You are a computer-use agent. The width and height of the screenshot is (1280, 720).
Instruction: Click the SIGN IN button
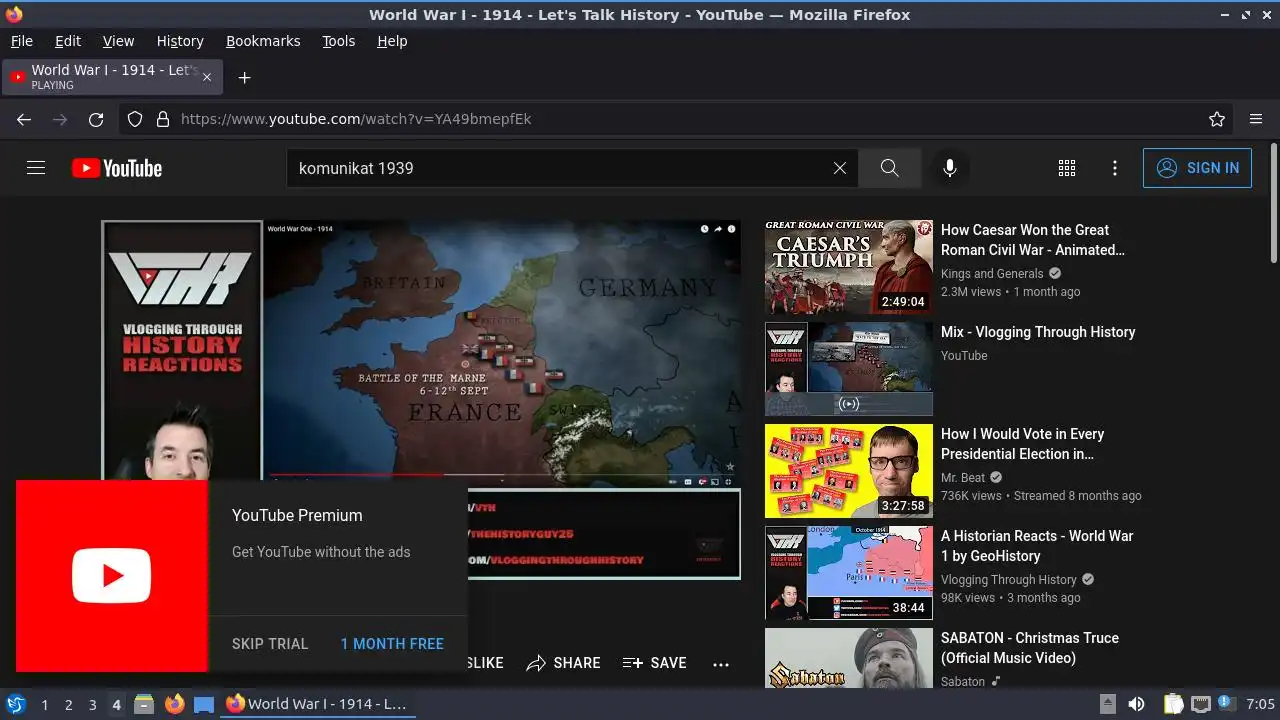1197,168
